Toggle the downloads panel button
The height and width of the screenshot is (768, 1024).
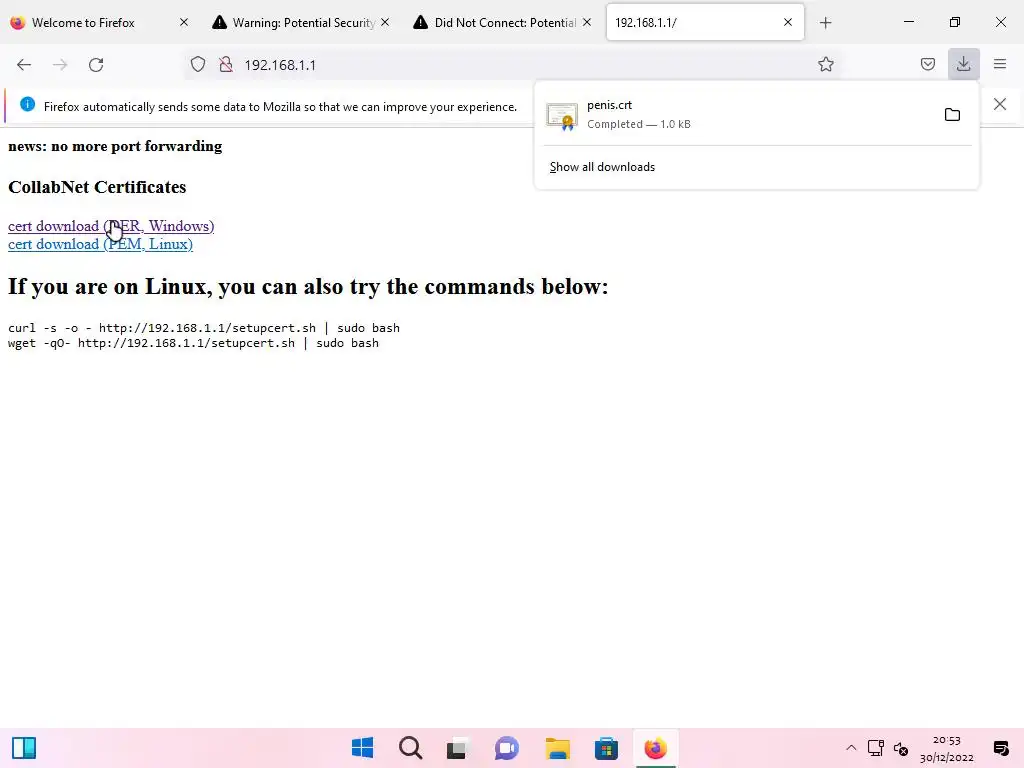[963, 64]
